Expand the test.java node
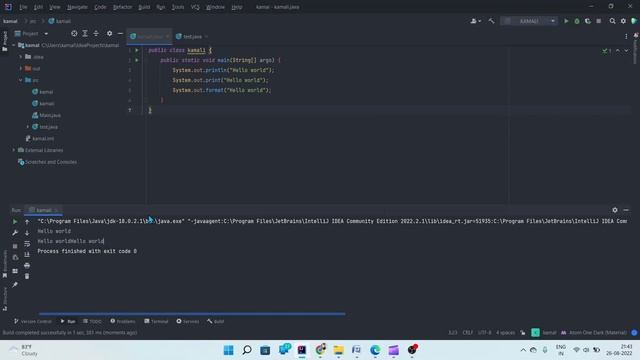This screenshot has height=360, width=640. point(28,127)
